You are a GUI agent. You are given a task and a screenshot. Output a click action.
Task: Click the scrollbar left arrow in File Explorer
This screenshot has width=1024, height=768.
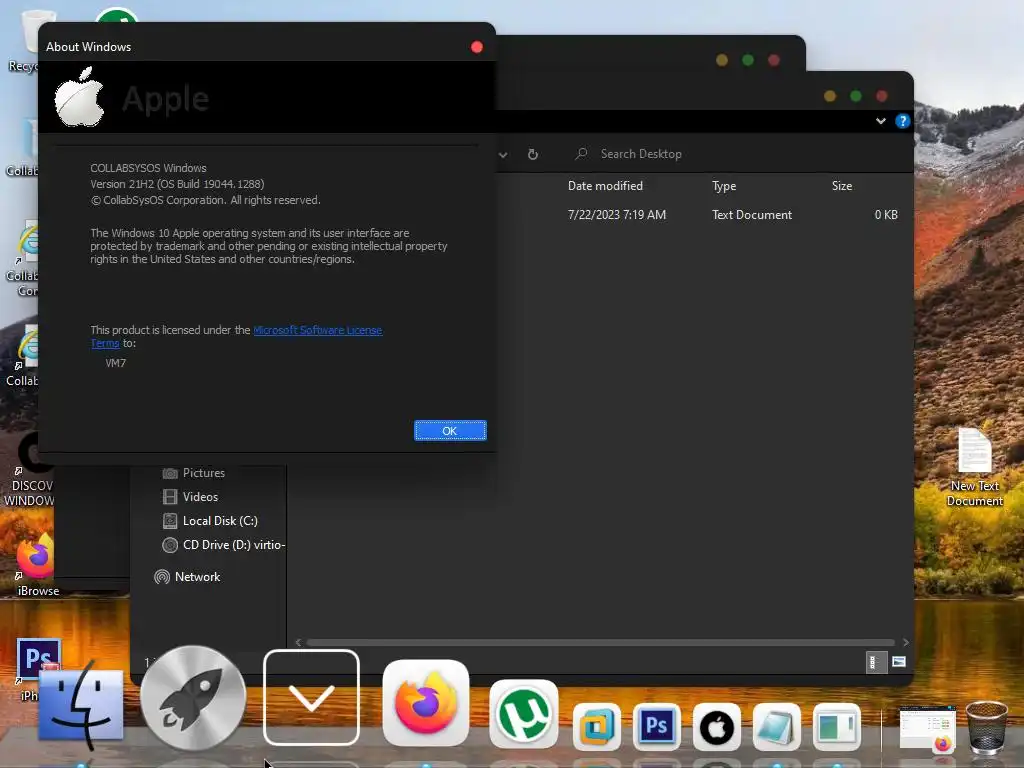298,643
